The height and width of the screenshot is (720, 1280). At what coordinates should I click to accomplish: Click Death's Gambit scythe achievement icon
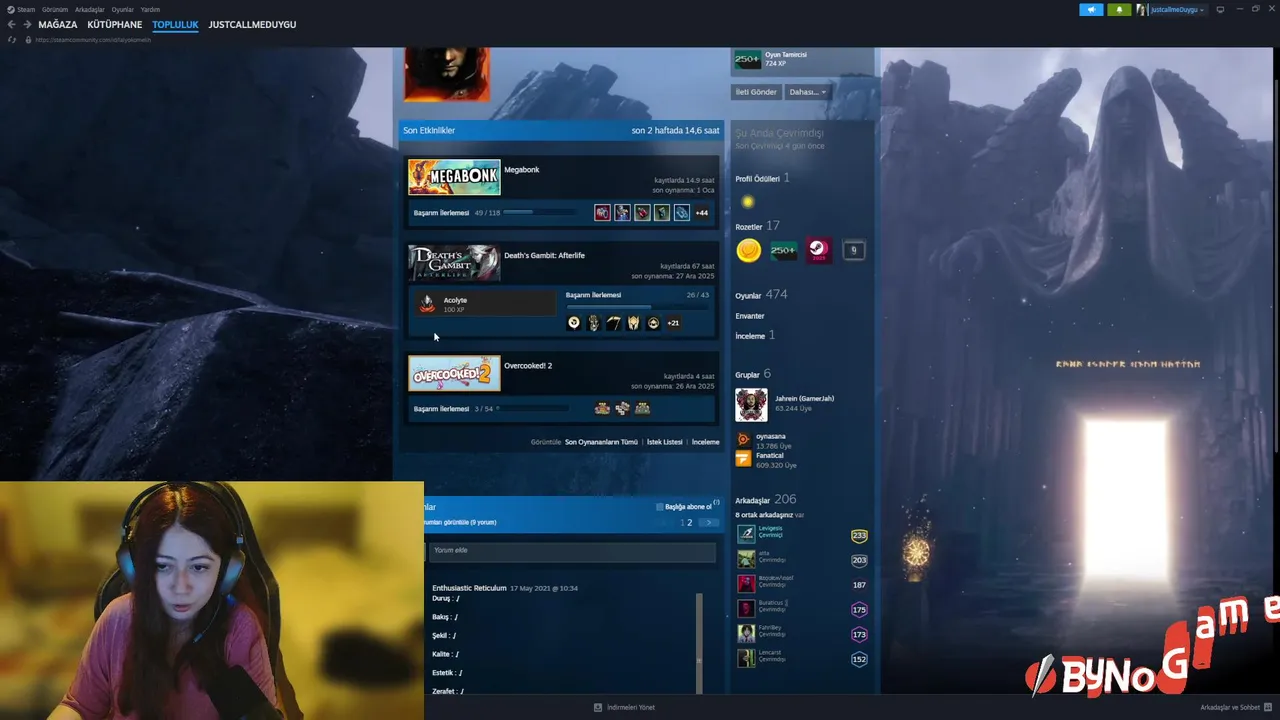pos(613,323)
